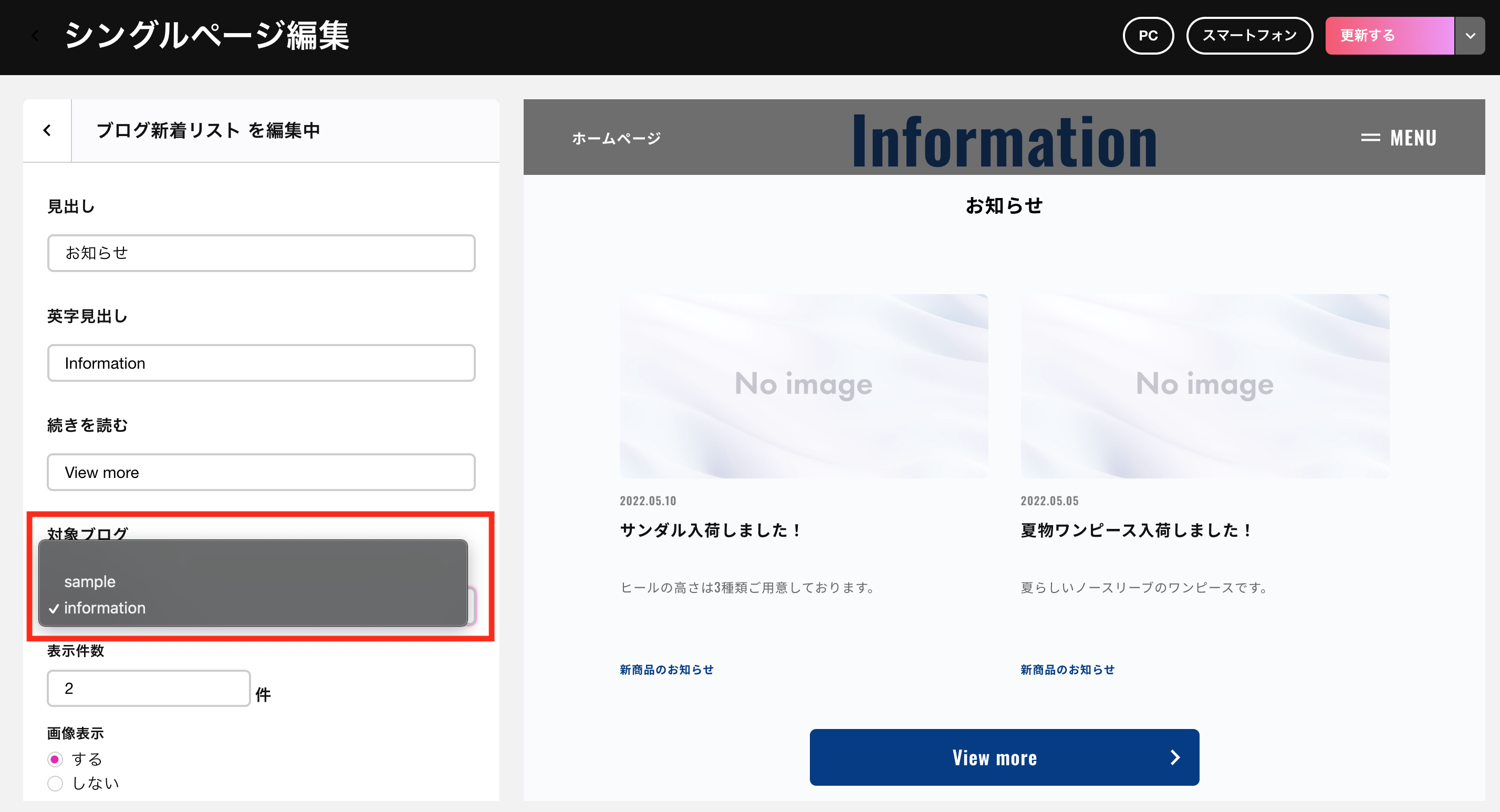Click the 表示件数 label

click(x=76, y=651)
